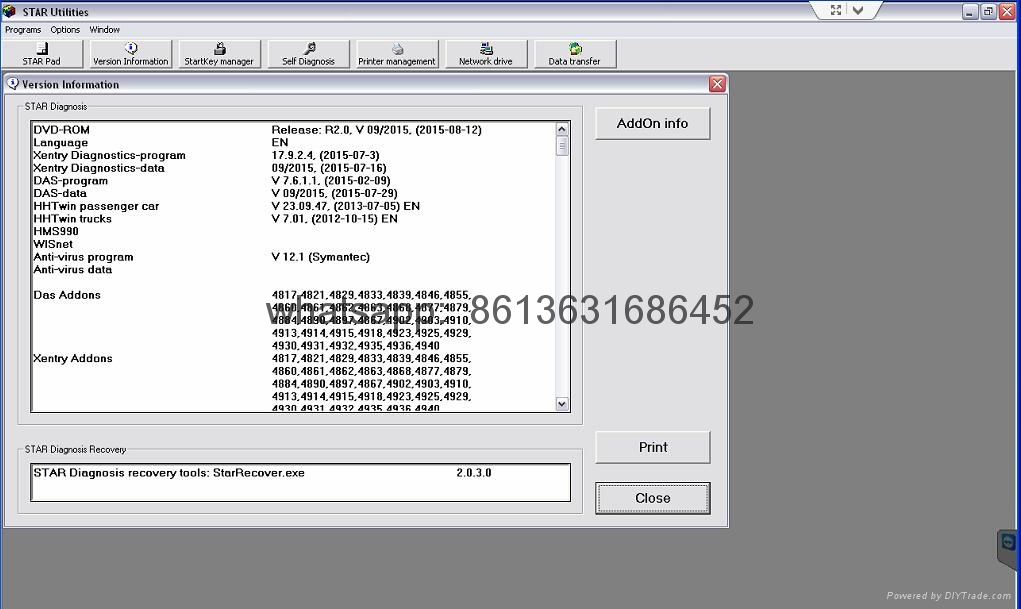Image resolution: width=1021 pixels, height=609 pixels.
Task: Click the fullscreen toggle icon at top
Action: 836,10
